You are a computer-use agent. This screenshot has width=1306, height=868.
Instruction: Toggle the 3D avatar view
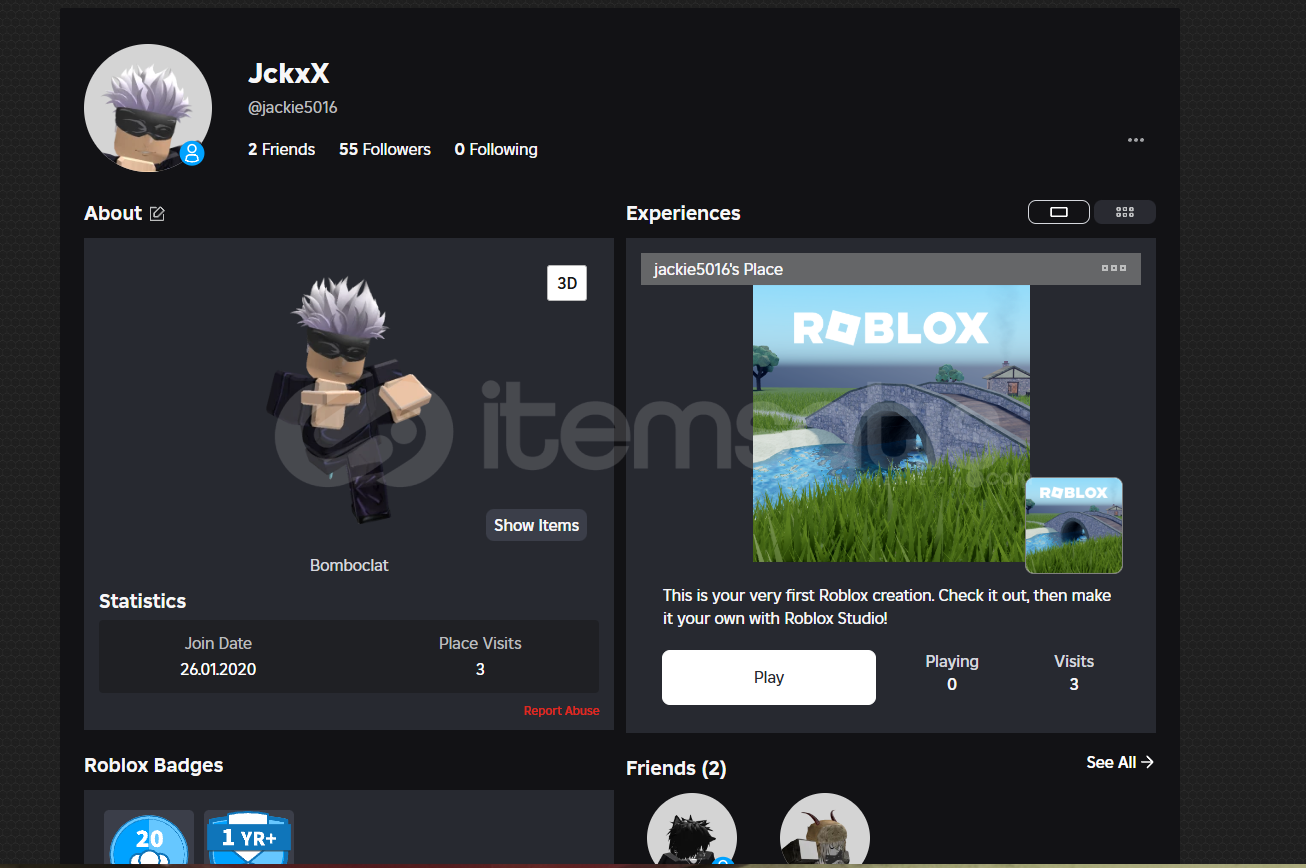[x=567, y=283]
